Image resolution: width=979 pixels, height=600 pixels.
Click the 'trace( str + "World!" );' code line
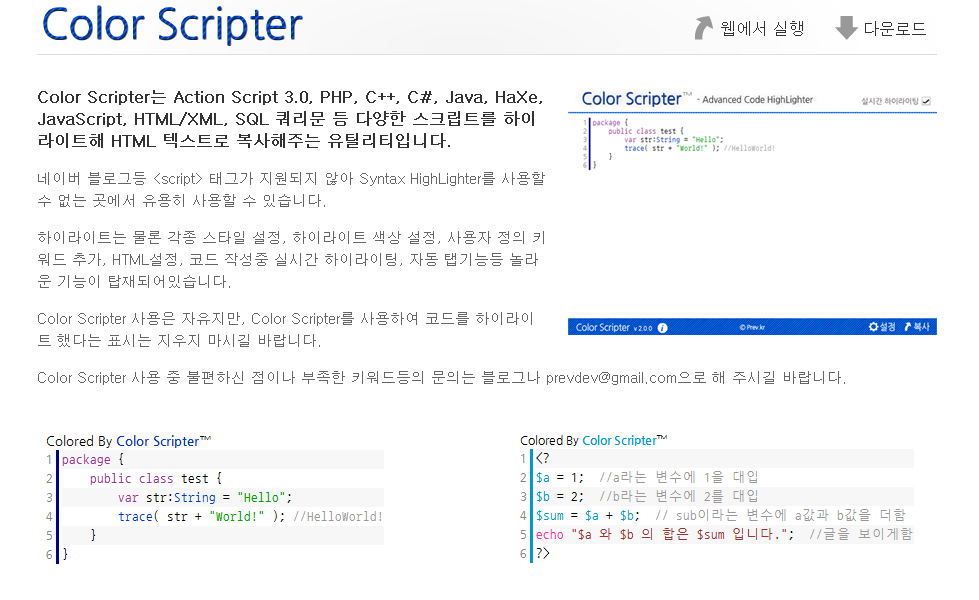pyautogui.click(x=202, y=516)
